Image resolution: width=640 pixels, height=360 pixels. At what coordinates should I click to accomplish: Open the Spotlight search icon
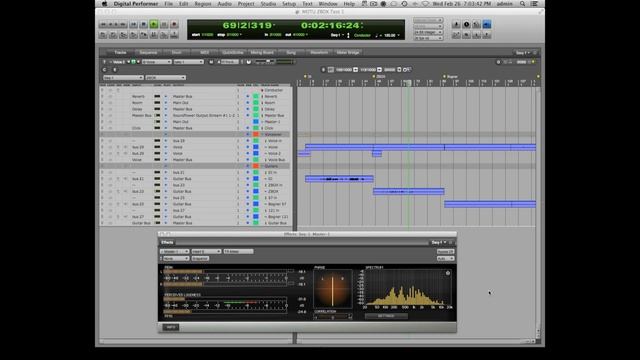tap(522, 4)
